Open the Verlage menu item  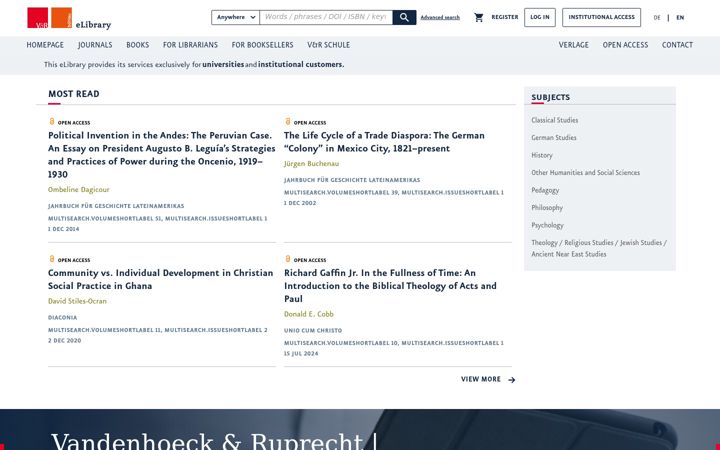click(574, 45)
